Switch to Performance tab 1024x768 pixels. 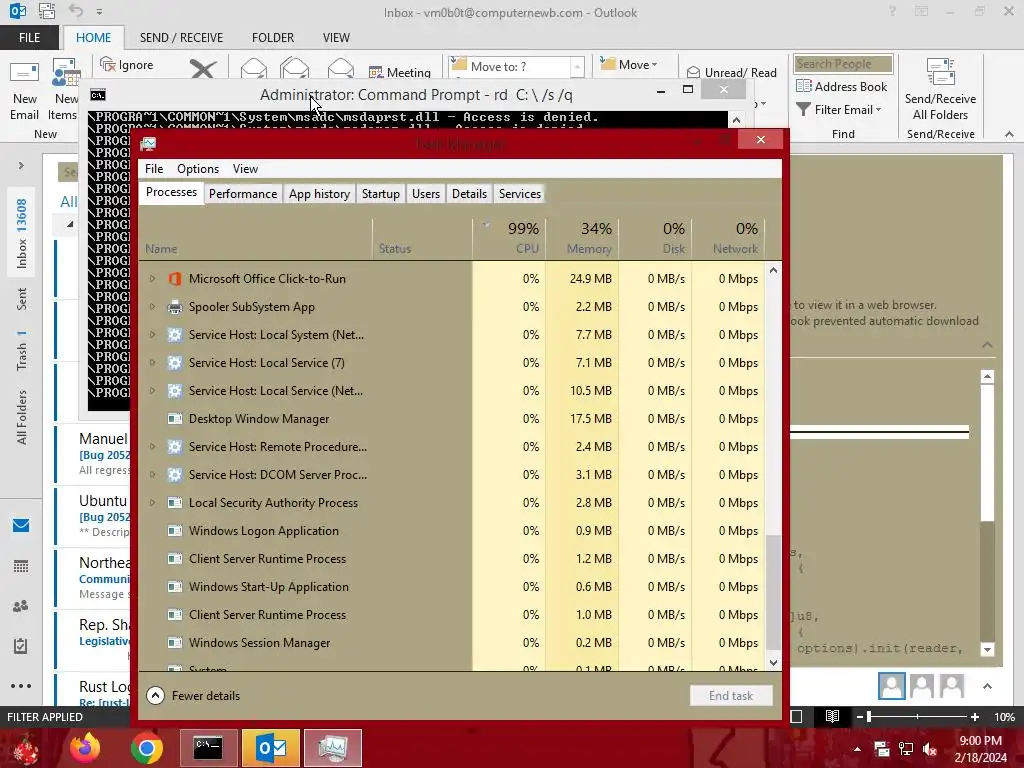click(243, 194)
